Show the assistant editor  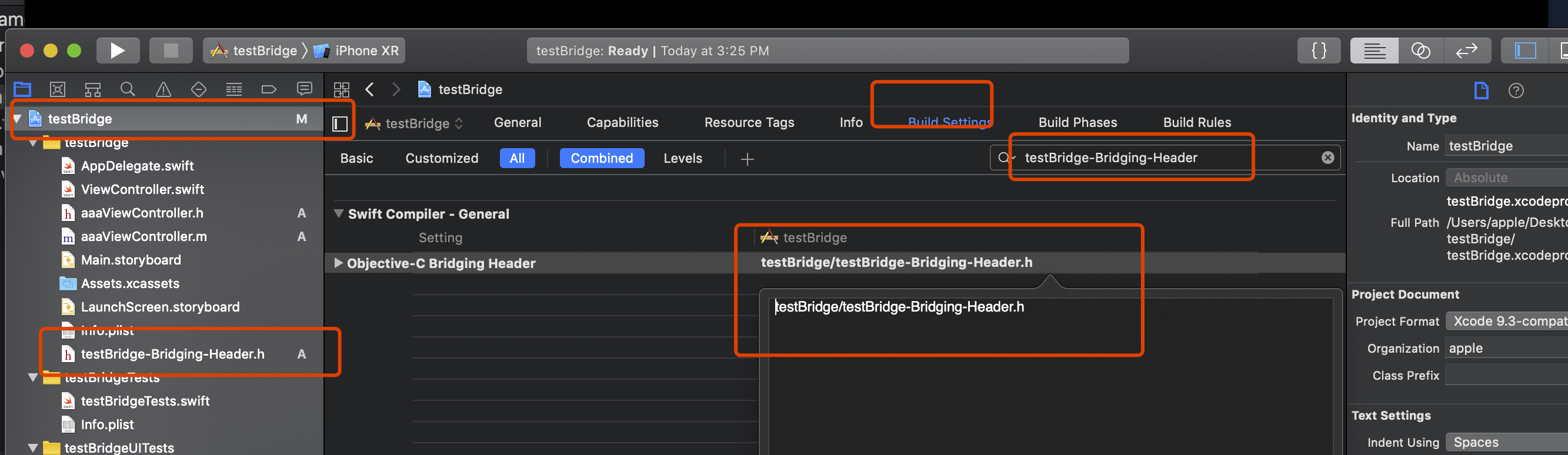pyautogui.click(x=1421, y=51)
